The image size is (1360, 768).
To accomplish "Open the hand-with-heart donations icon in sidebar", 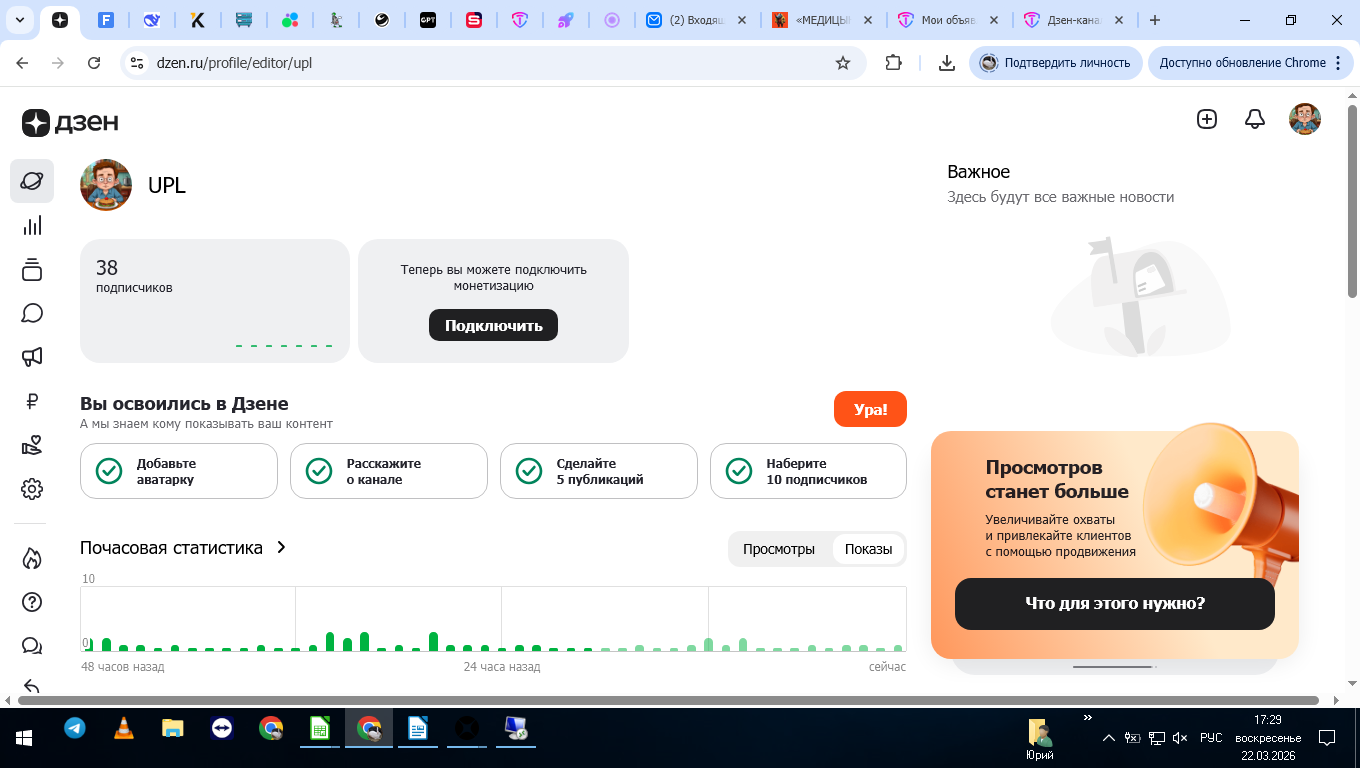I will (32, 445).
